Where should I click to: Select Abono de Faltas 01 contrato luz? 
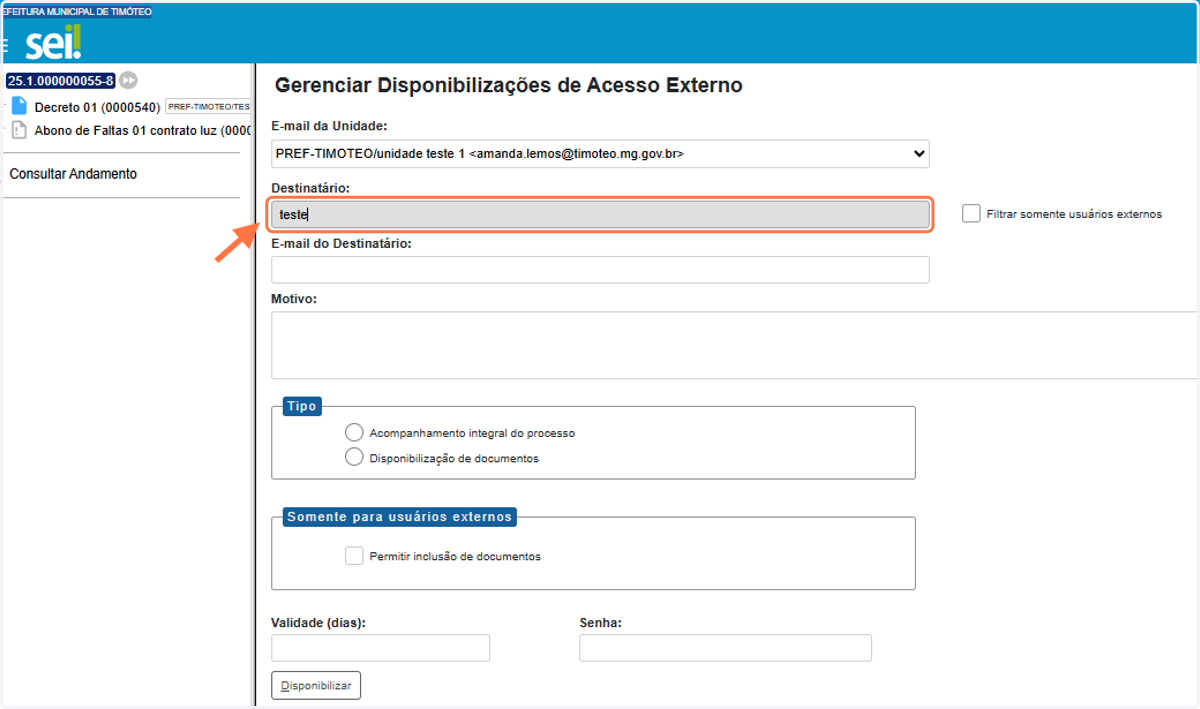(x=142, y=131)
